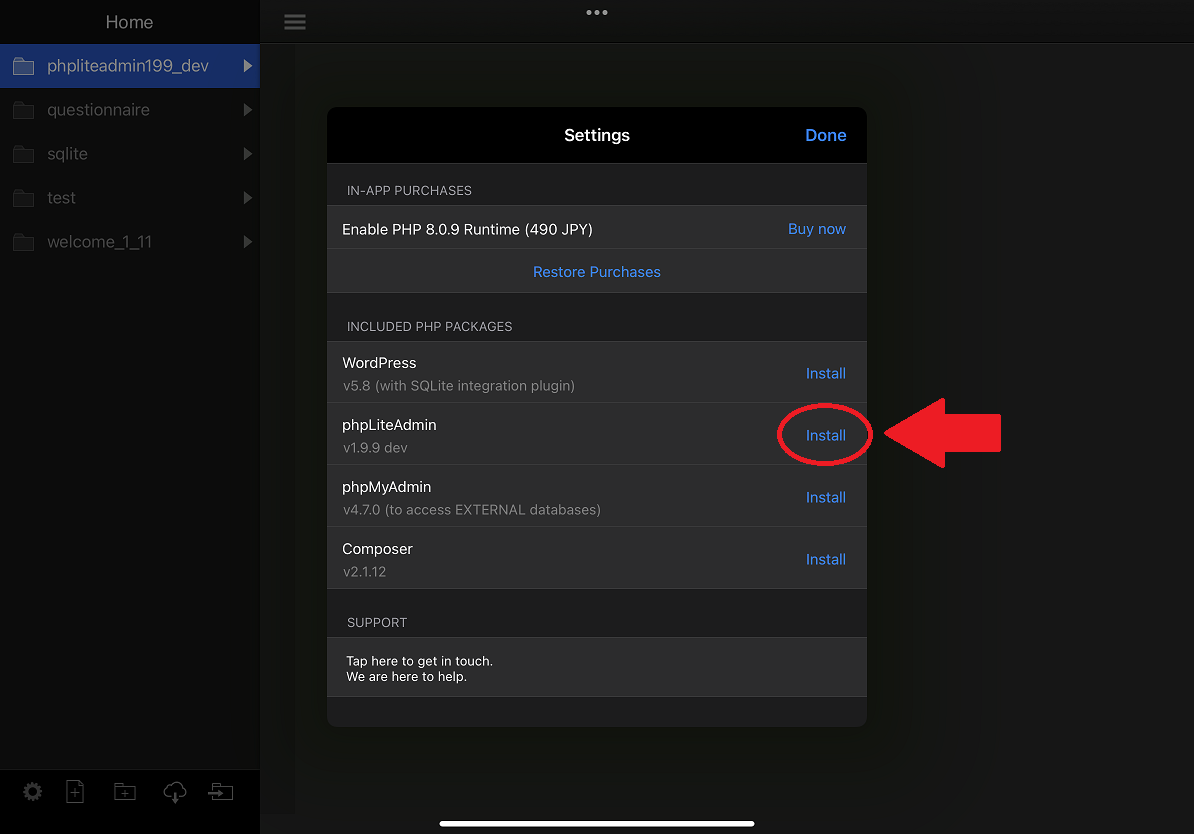Expand the test folder arrow
Viewport: 1194px width, 834px height.
tap(247, 198)
